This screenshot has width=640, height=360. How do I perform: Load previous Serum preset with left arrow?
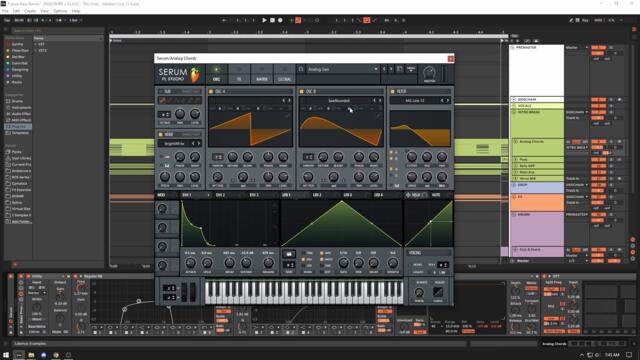click(384, 69)
